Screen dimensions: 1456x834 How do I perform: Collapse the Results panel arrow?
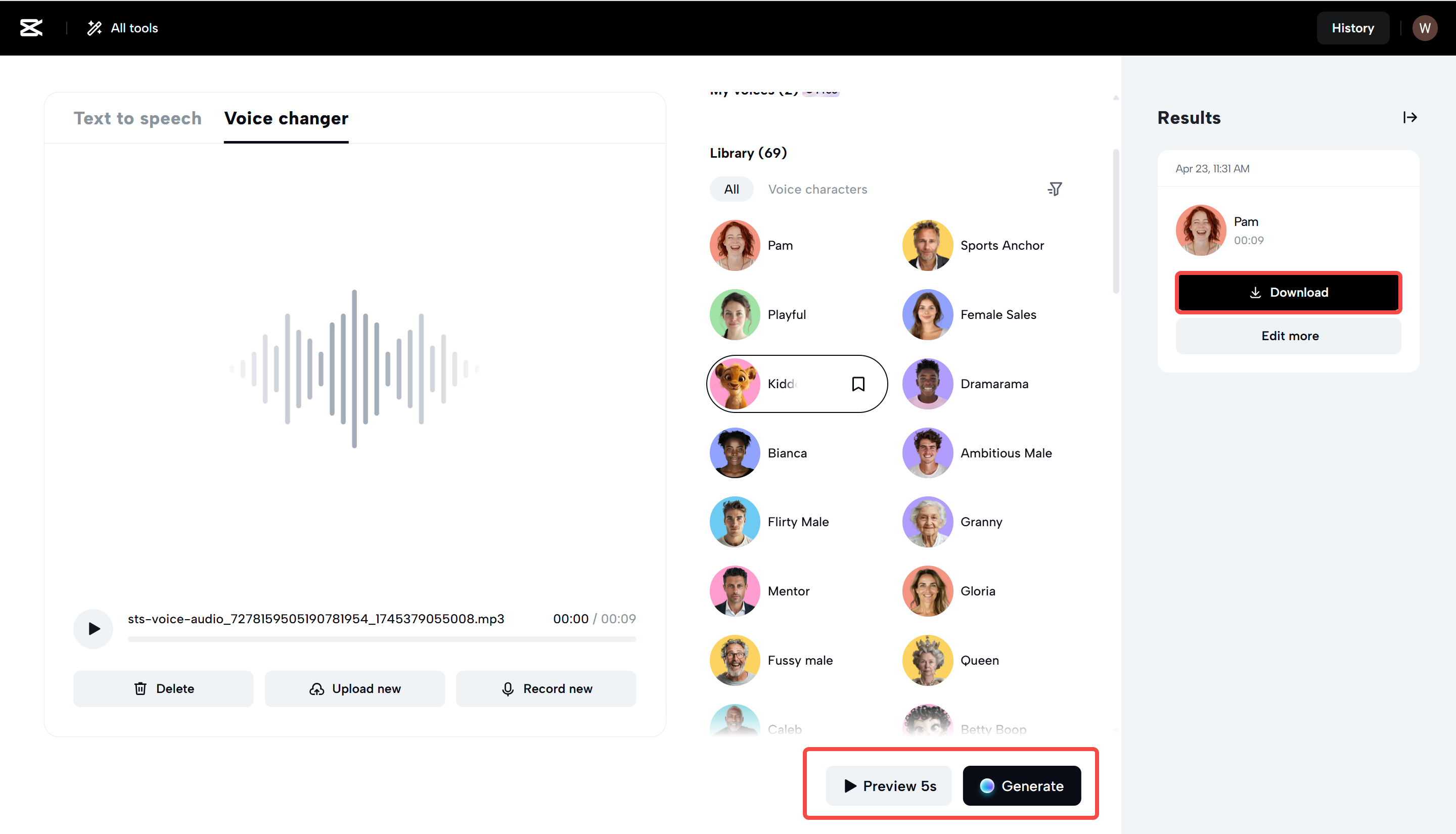1409,117
